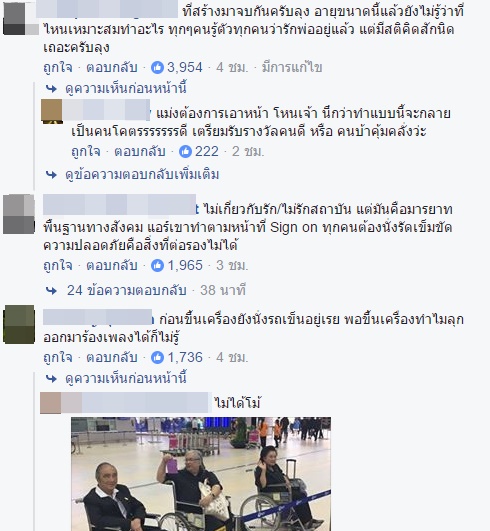Expand ดูข้อความตอบกลับเพิ่มเติม replies
Screen dimensions: 490x531
pyautogui.click(x=142, y=174)
